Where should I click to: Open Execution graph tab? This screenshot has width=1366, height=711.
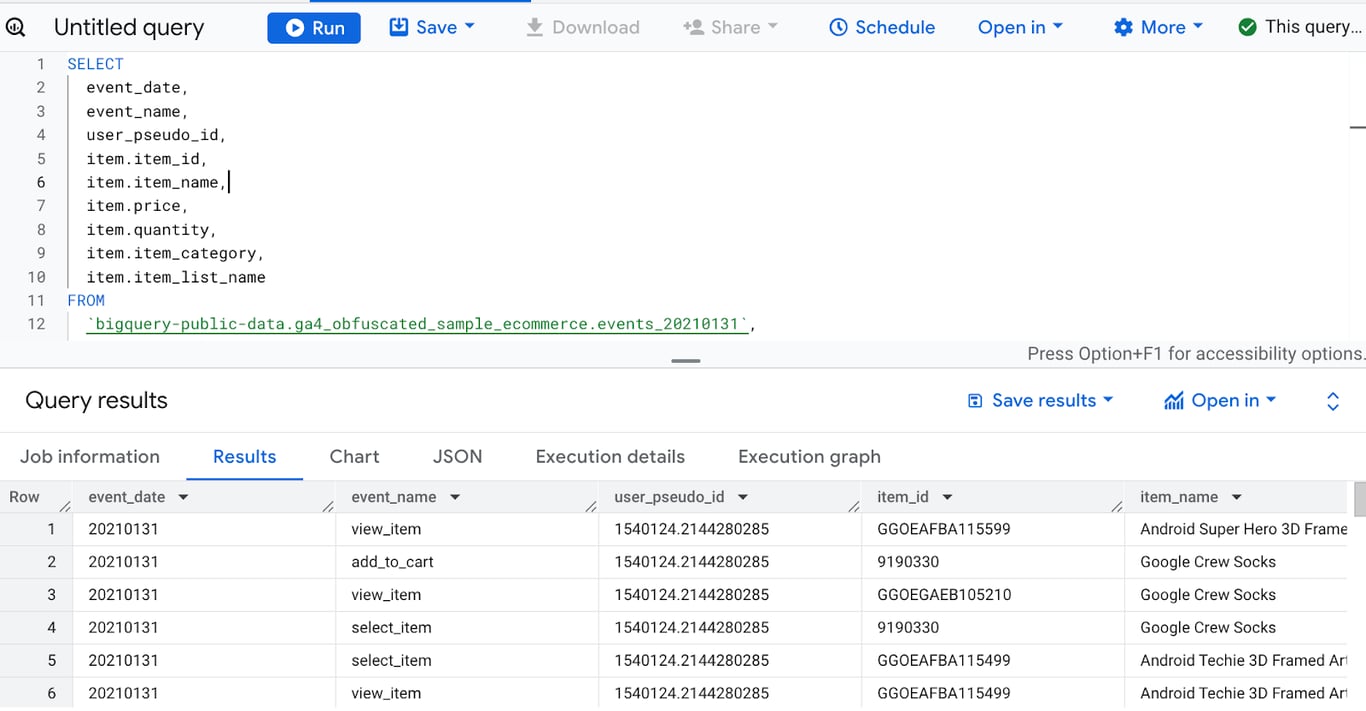[809, 456]
